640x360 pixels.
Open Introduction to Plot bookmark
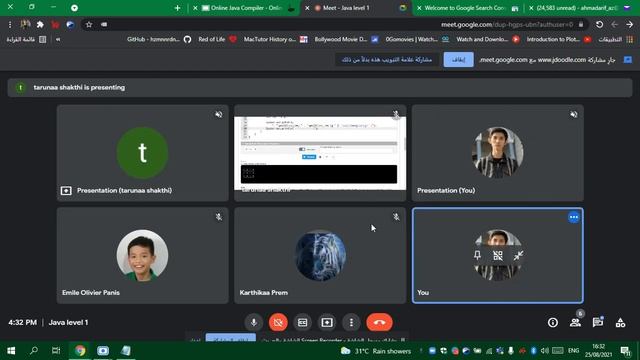(x=559, y=39)
